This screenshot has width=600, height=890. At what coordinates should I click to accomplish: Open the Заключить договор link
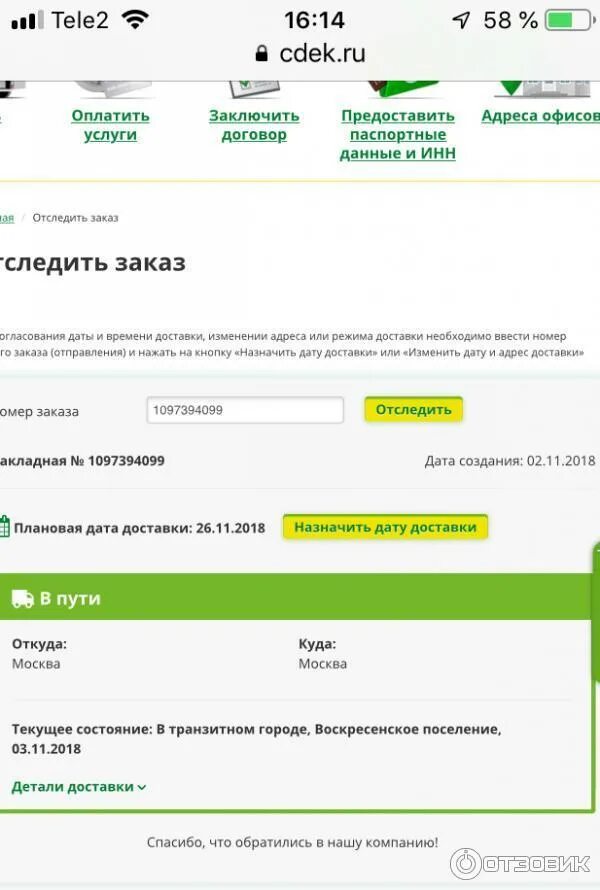(254, 125)
